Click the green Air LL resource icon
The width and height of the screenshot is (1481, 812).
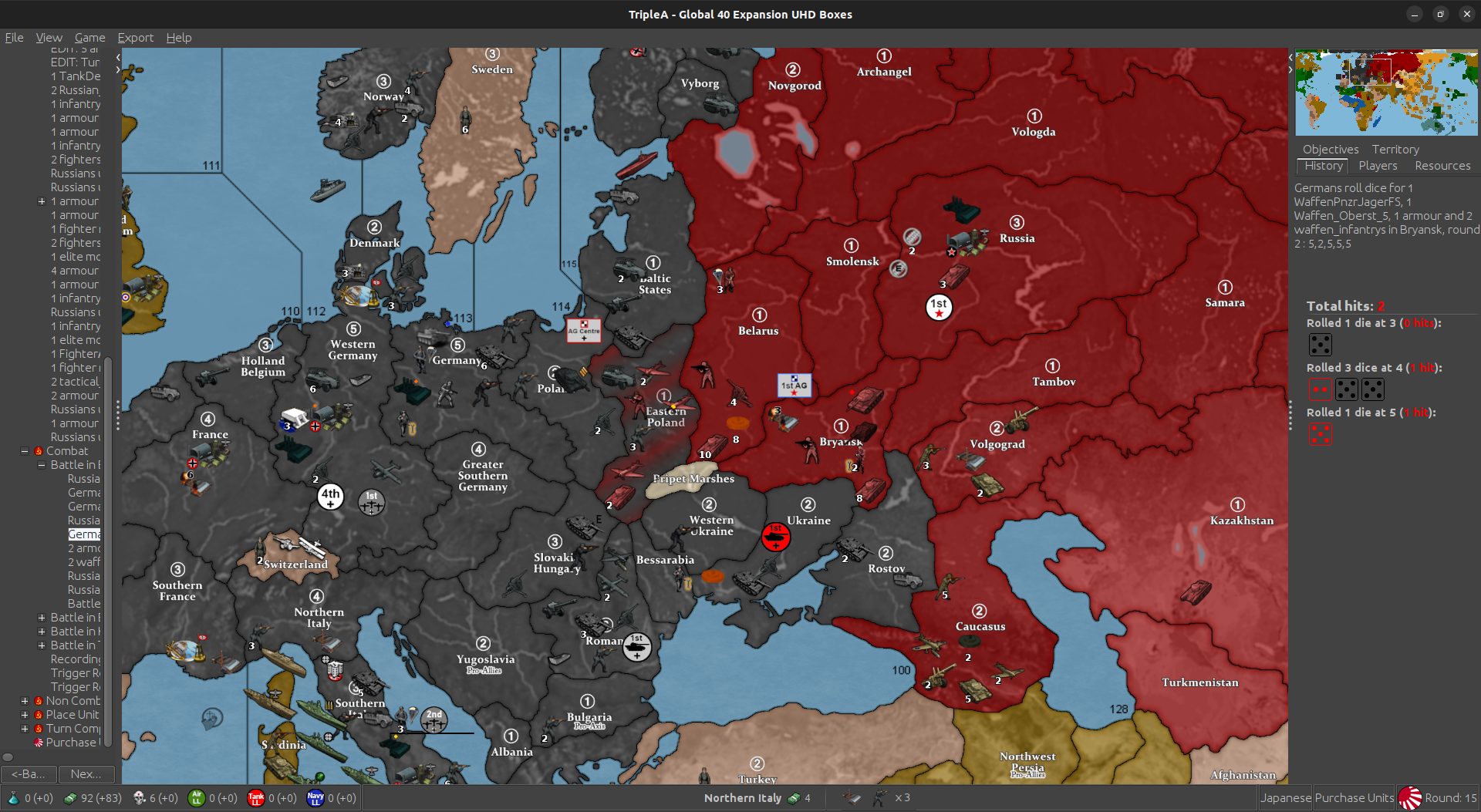click(197, 798)
